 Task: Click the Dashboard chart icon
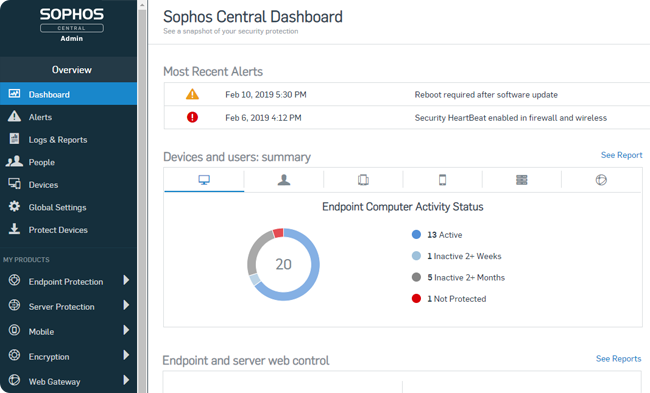click(15, 94)
